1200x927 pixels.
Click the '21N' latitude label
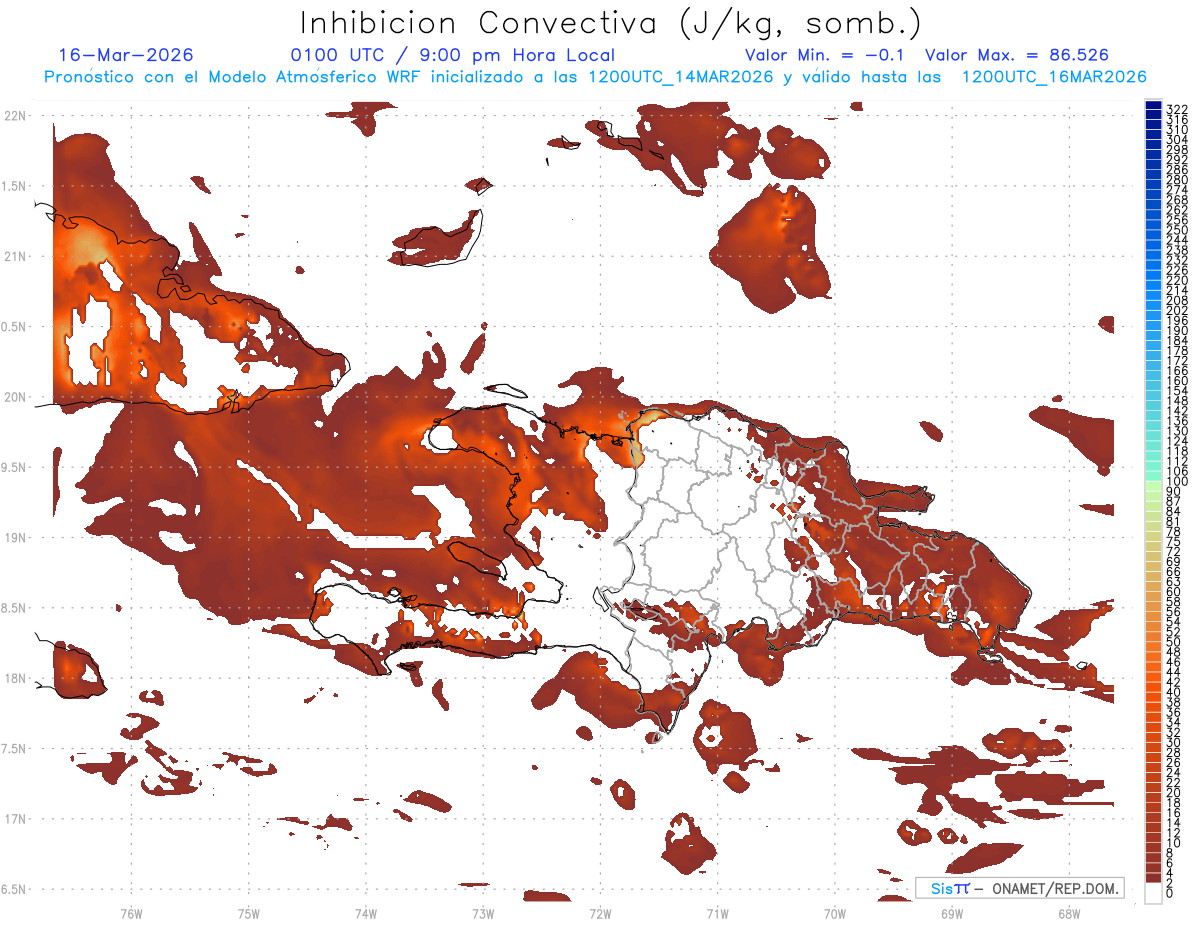[x=15, y=257]
